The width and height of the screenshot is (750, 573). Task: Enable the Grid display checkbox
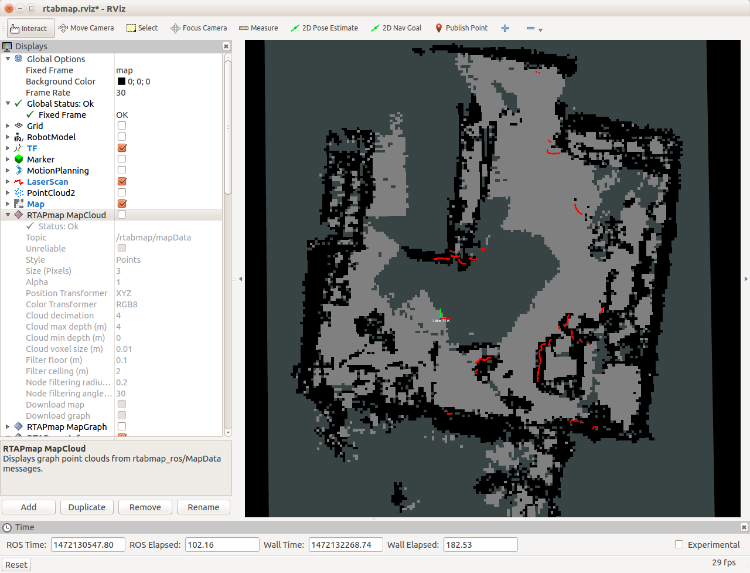121,126
